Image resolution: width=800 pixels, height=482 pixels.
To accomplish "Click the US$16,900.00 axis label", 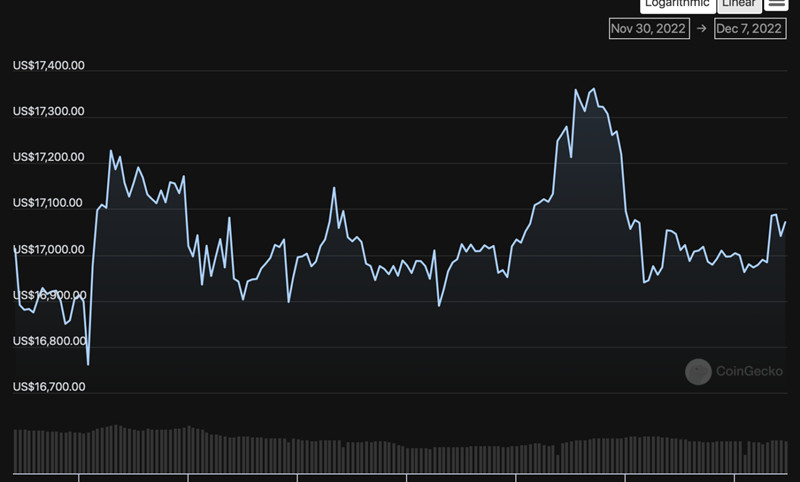I will click(x=49, y=295).
